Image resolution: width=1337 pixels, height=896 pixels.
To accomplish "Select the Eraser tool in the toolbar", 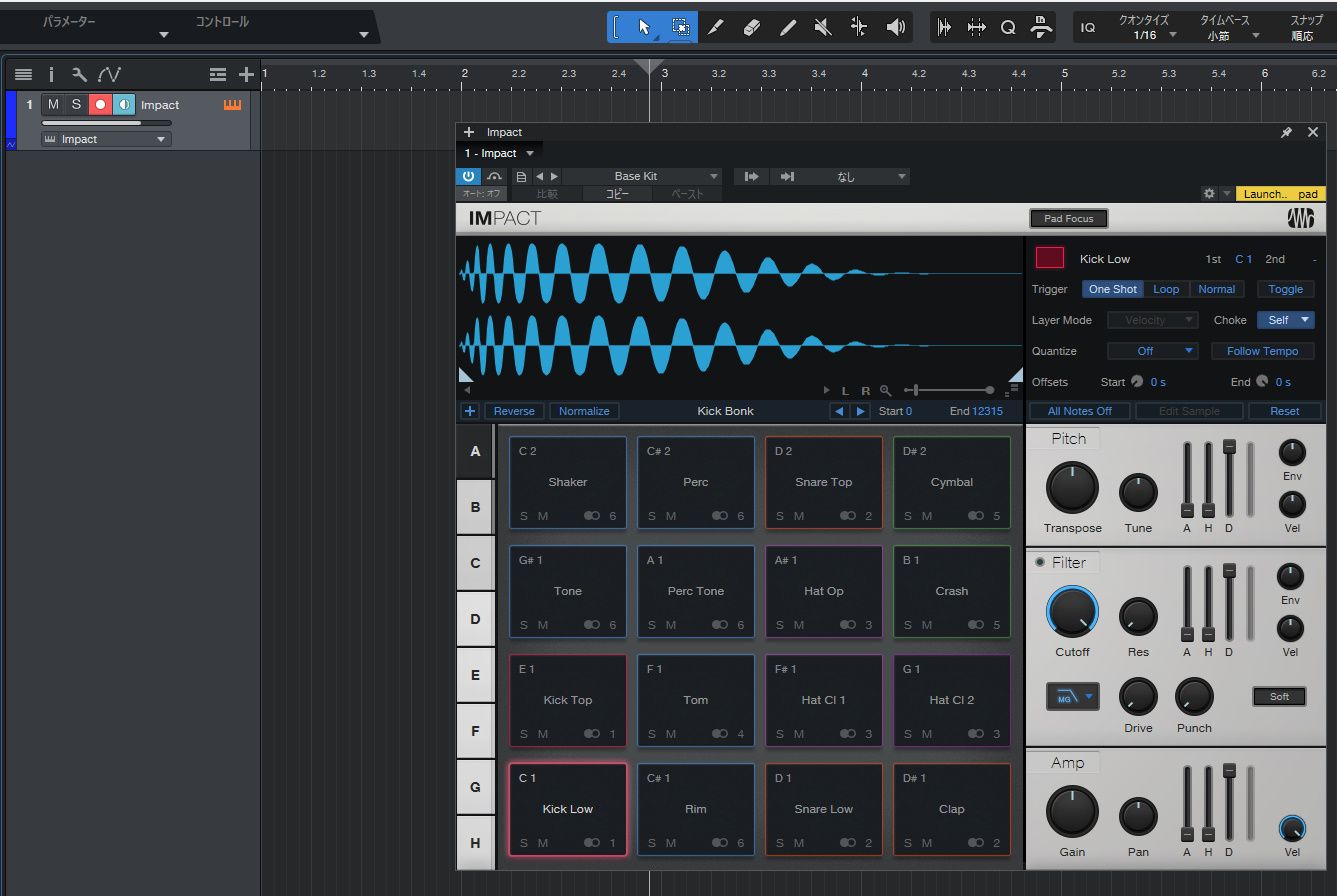I will (752, 28).
